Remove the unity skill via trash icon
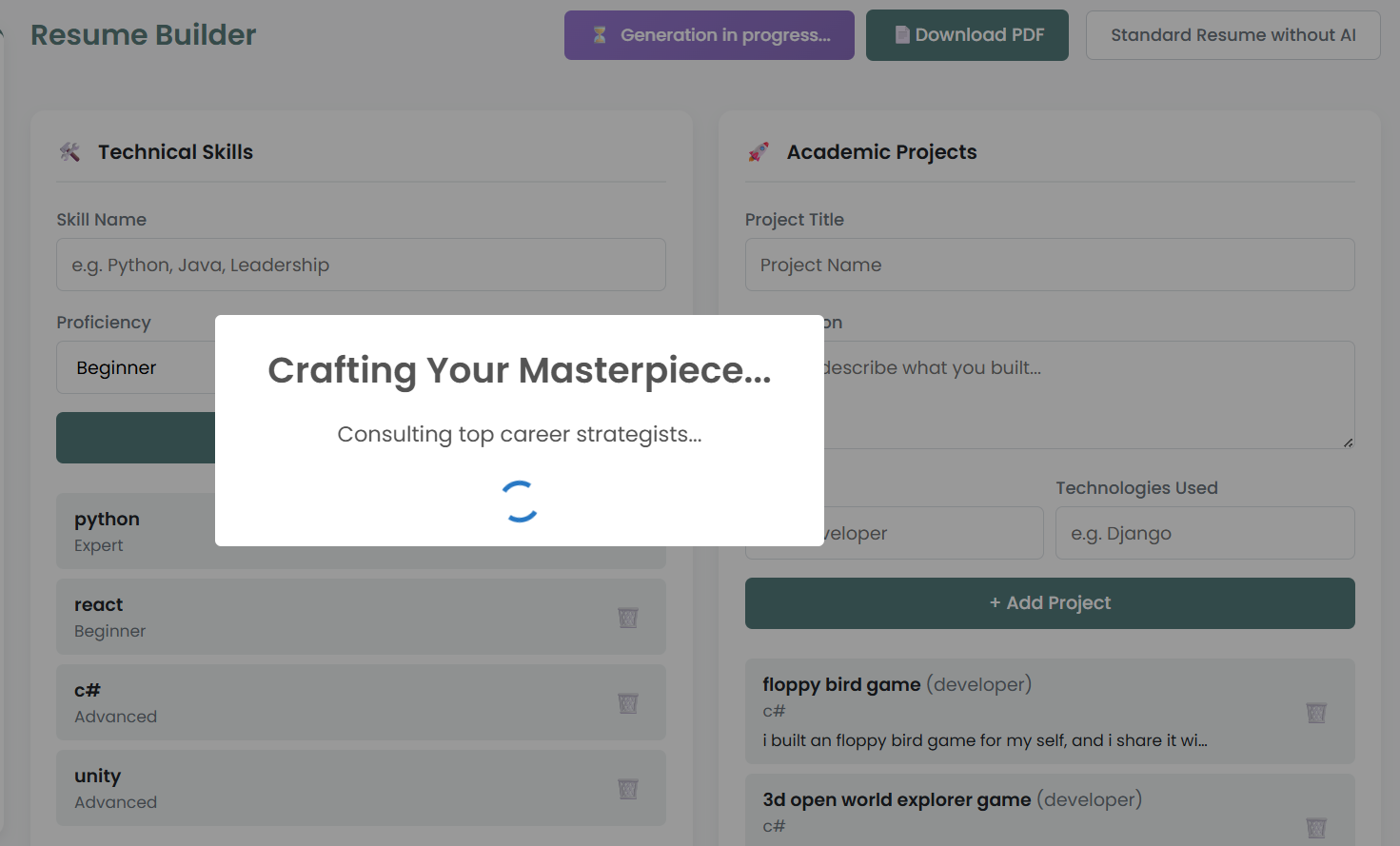1400x846 pixels. click(628, 789)
